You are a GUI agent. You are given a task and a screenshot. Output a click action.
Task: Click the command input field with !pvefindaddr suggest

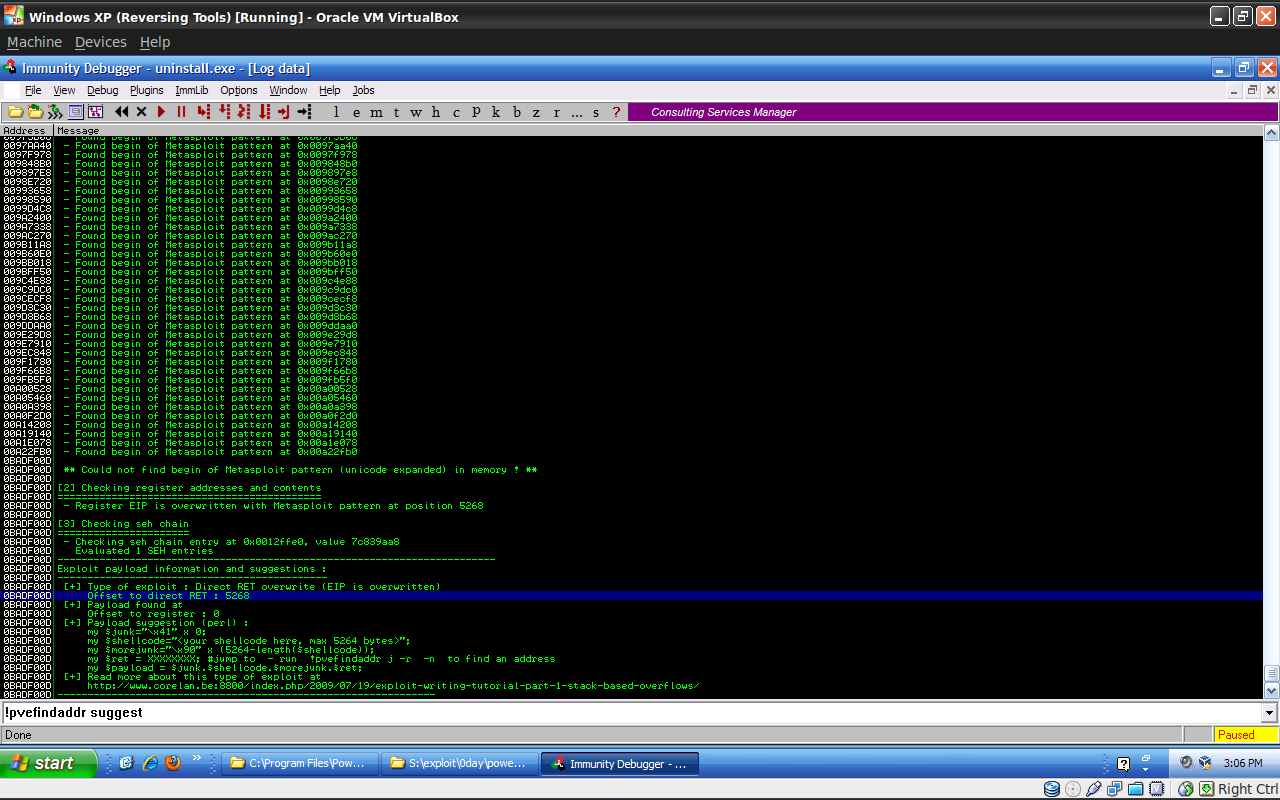point(631,713)
